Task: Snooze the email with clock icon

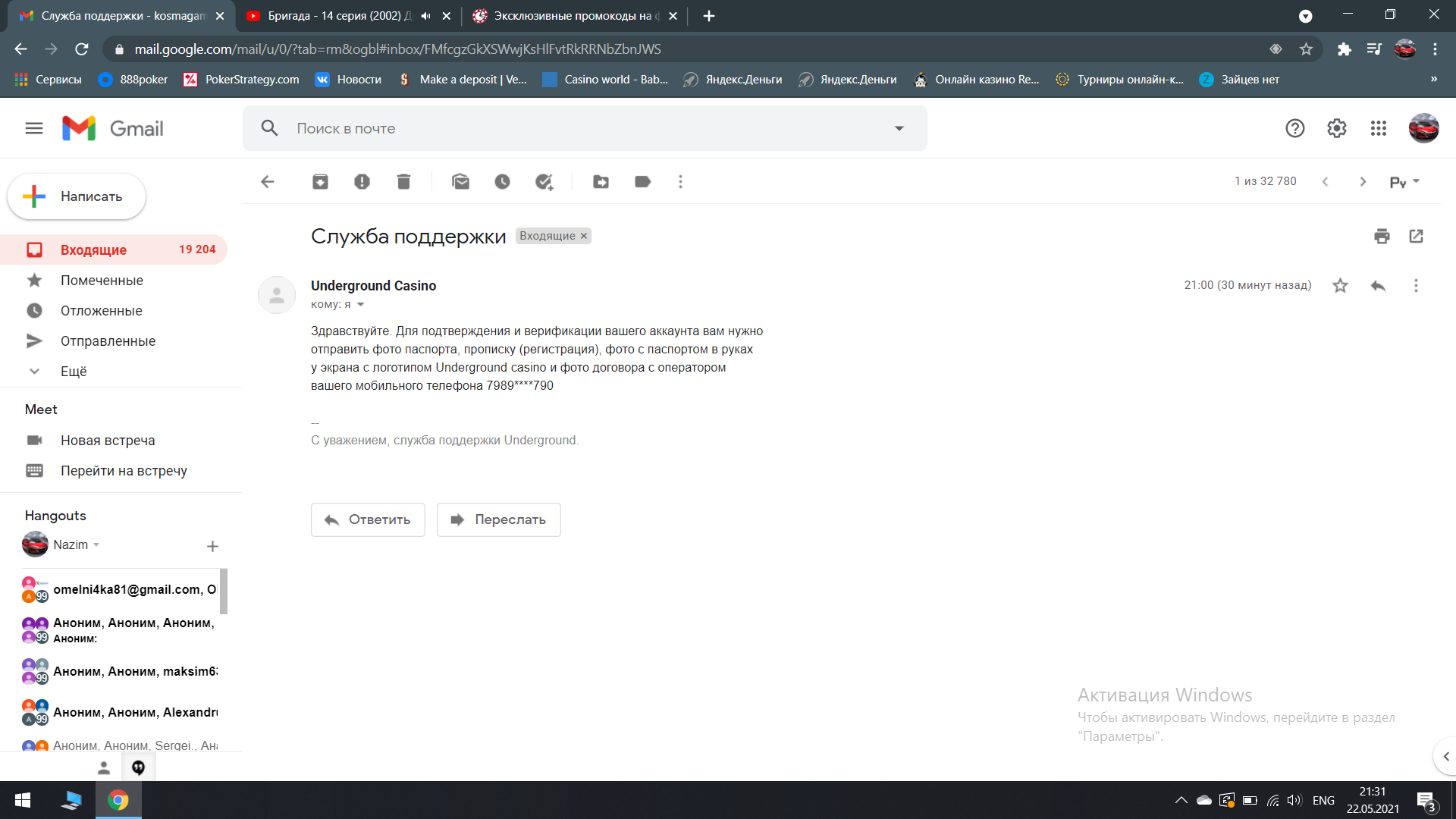Action: [x=502, y=182]
